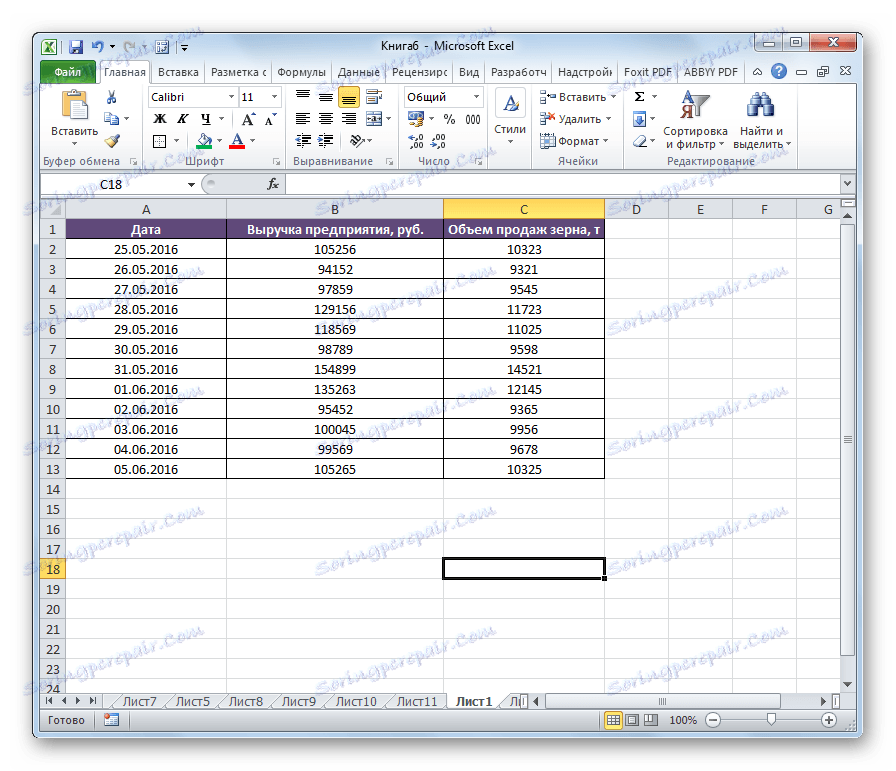The image size is (896, 771).
Task: Toggle wrap text option
Action: click(374, 97)
